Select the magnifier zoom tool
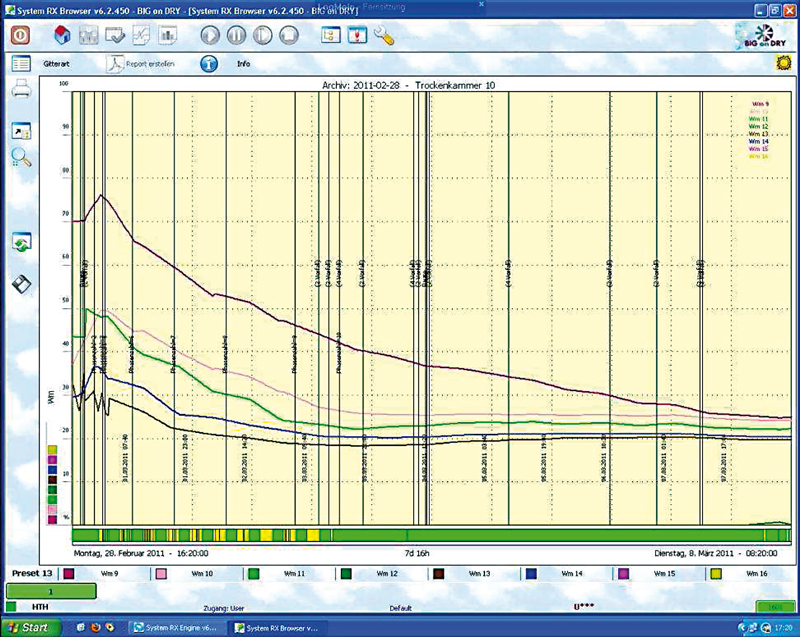 tap(21, 158)
